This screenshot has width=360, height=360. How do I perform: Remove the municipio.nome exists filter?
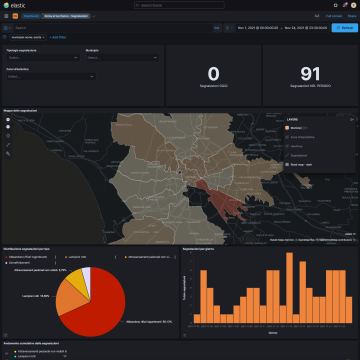tap(43, 37)
